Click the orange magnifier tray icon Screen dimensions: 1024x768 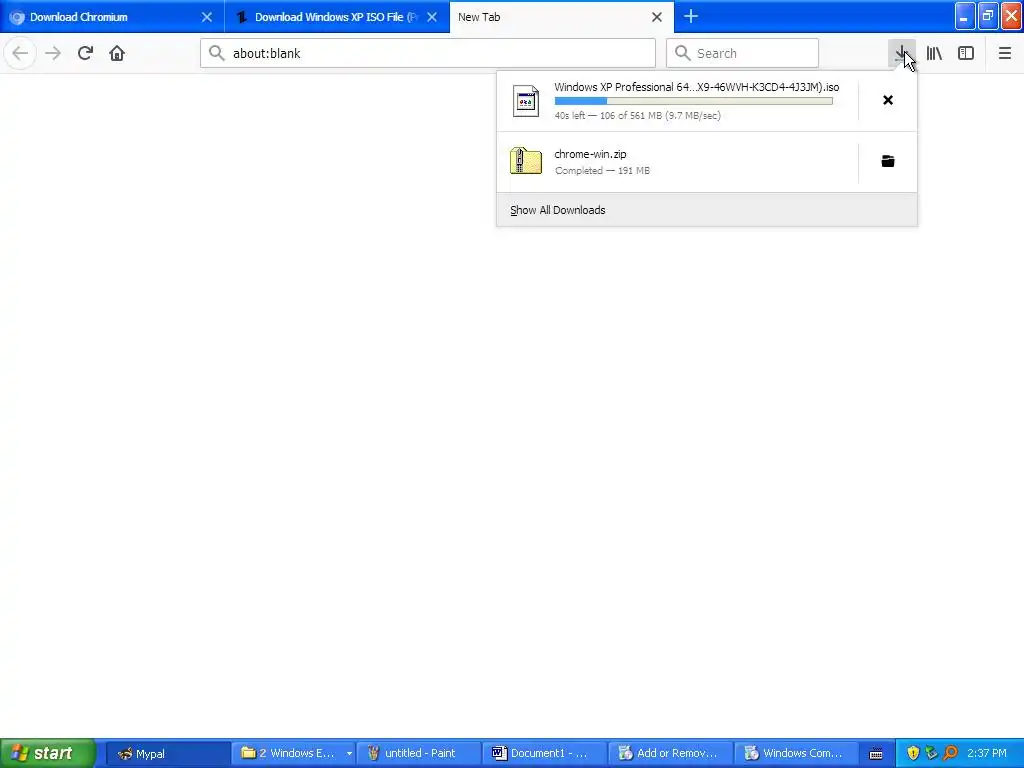pyautogui.click(x=950, y=753)
